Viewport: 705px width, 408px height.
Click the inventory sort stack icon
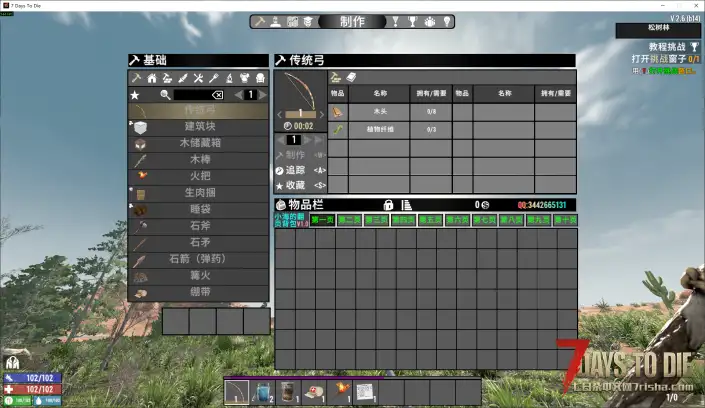pyautogui.click(x=406, y=205)
